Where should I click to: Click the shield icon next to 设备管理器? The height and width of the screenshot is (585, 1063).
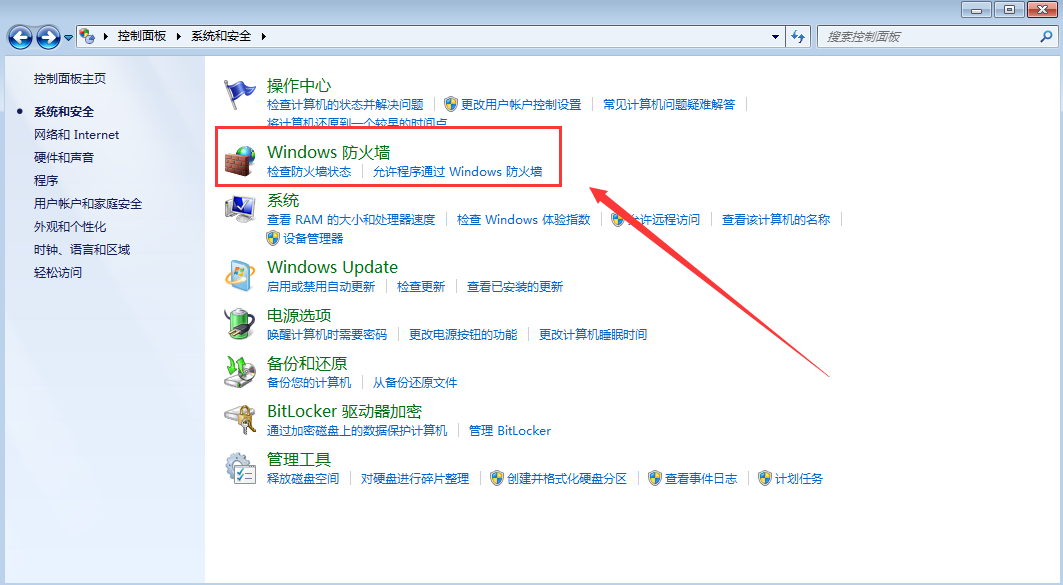click(x=273, y=238)
